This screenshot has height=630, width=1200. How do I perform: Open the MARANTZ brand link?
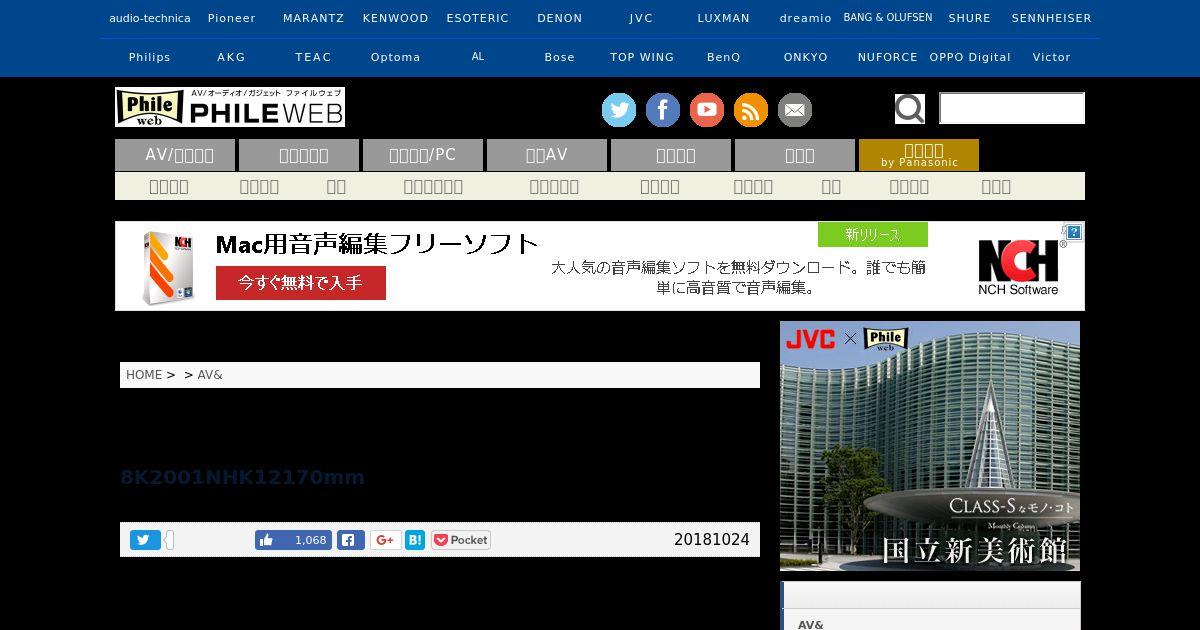point(314,18)
